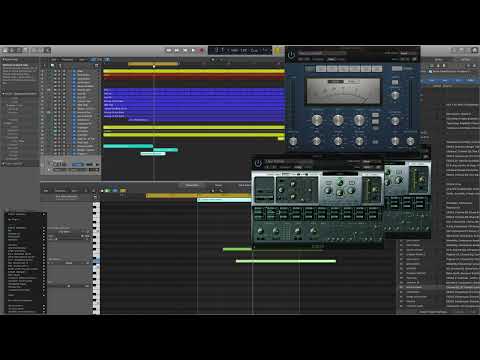Screen dimensions: 480x360
Task: Click the red record button
Action: pos(201,50)
